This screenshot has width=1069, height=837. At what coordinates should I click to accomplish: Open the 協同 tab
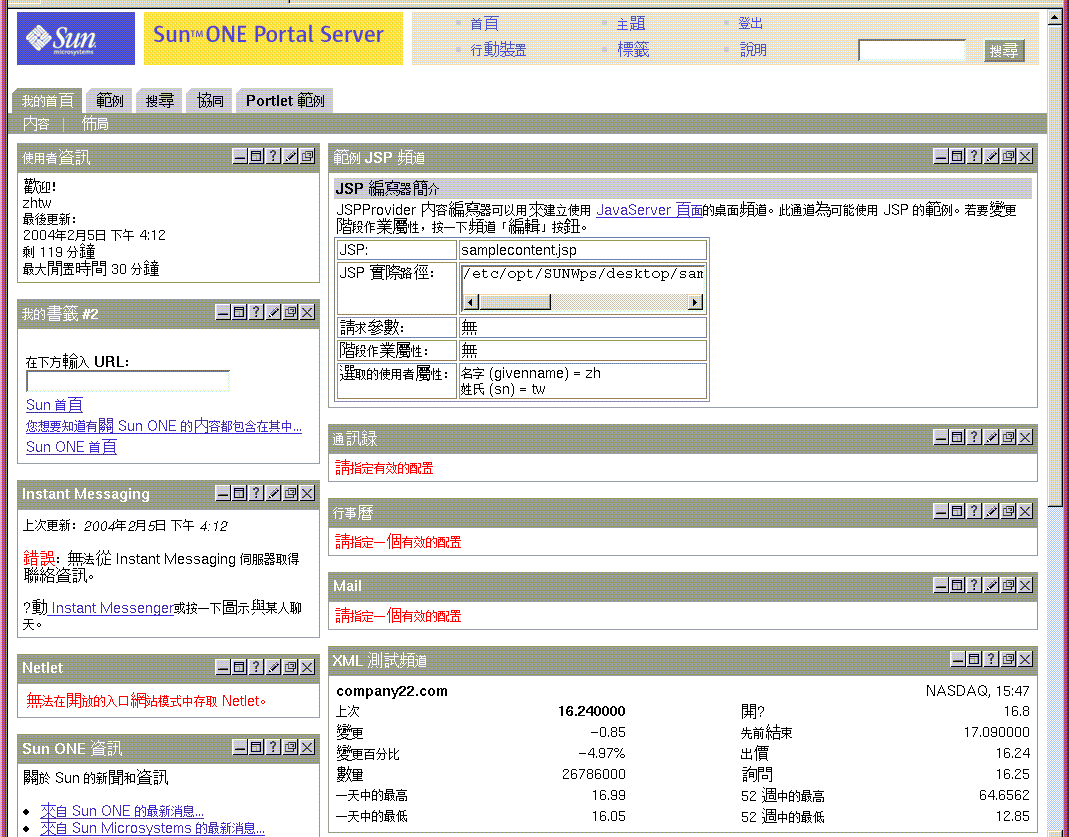[x=210, y=101]
